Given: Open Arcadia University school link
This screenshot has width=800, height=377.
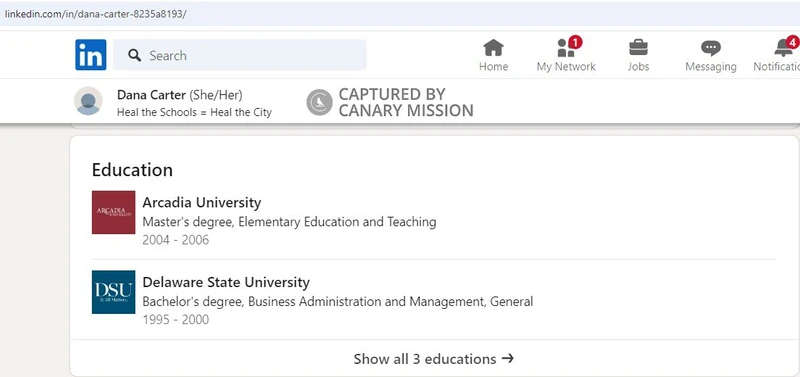Looking at the screenshot, I should (x=202, y=203).
